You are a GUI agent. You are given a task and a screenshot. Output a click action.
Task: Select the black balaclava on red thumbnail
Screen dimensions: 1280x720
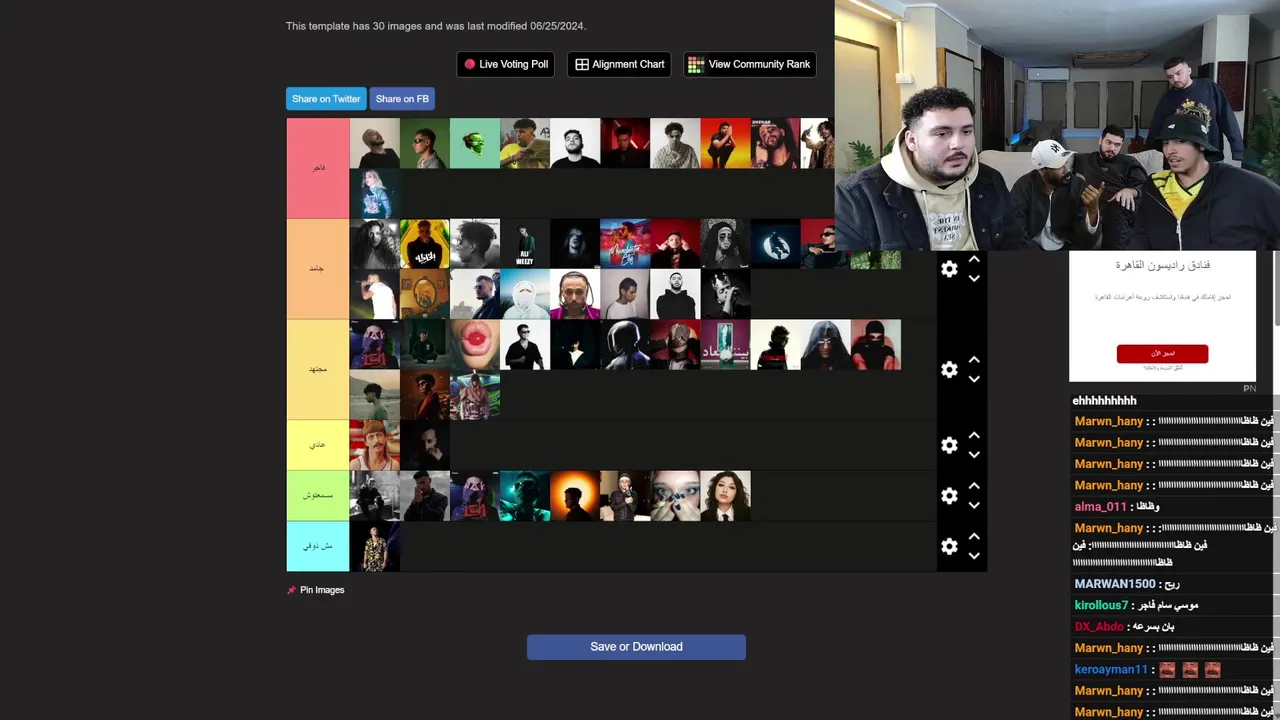point(876,345)
